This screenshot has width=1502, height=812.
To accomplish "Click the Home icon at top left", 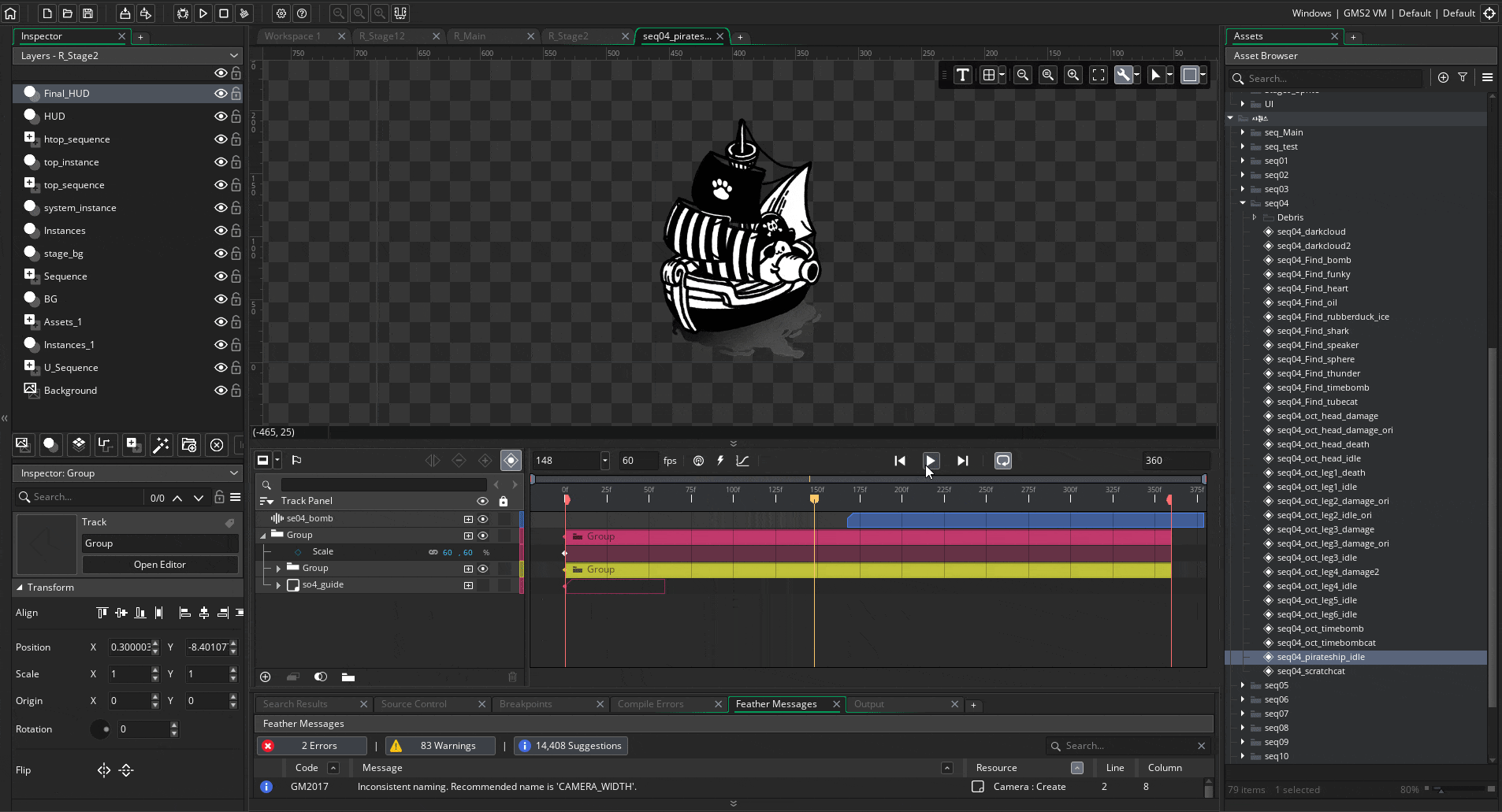I will 11,13.
